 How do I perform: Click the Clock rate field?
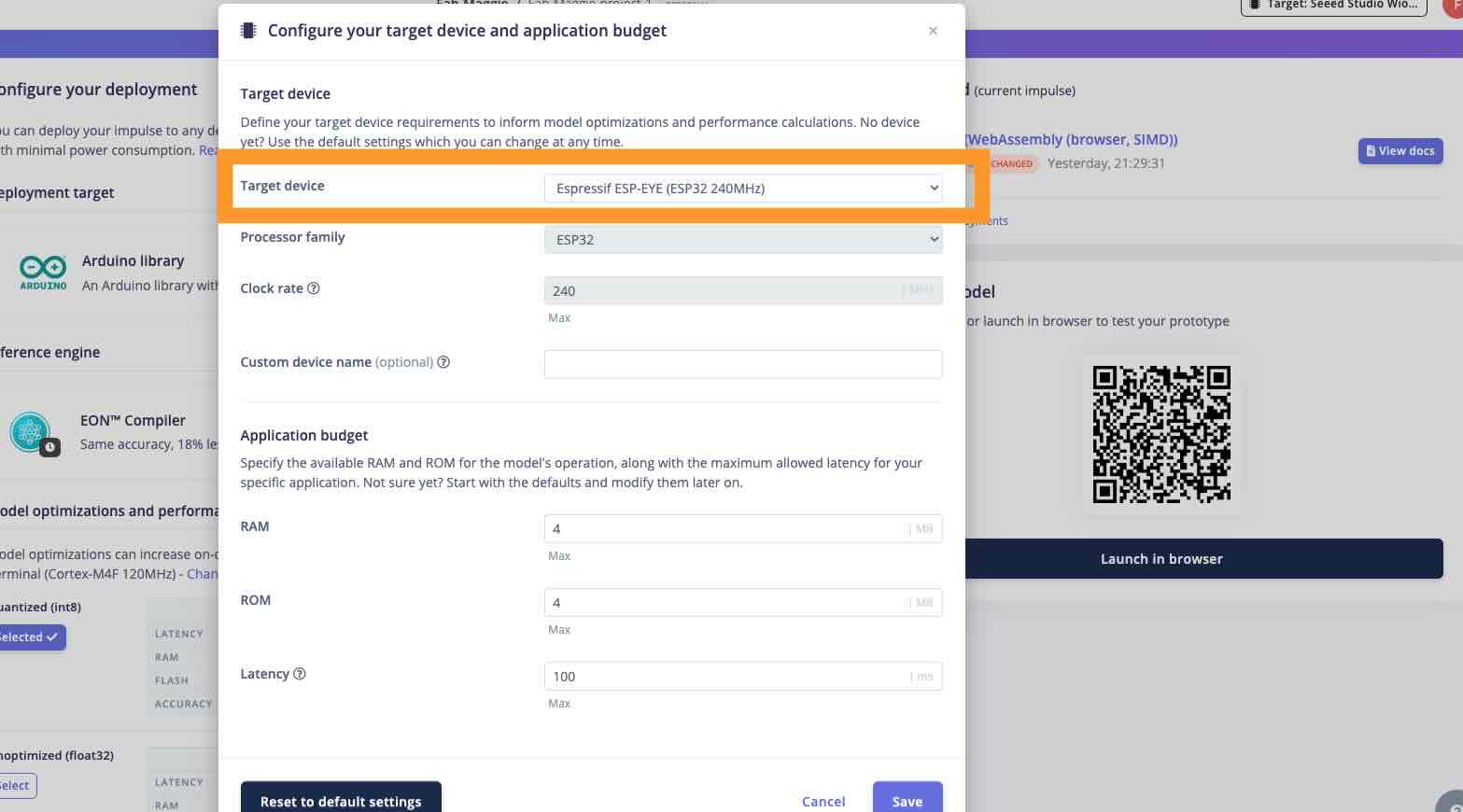coord(743,291)
